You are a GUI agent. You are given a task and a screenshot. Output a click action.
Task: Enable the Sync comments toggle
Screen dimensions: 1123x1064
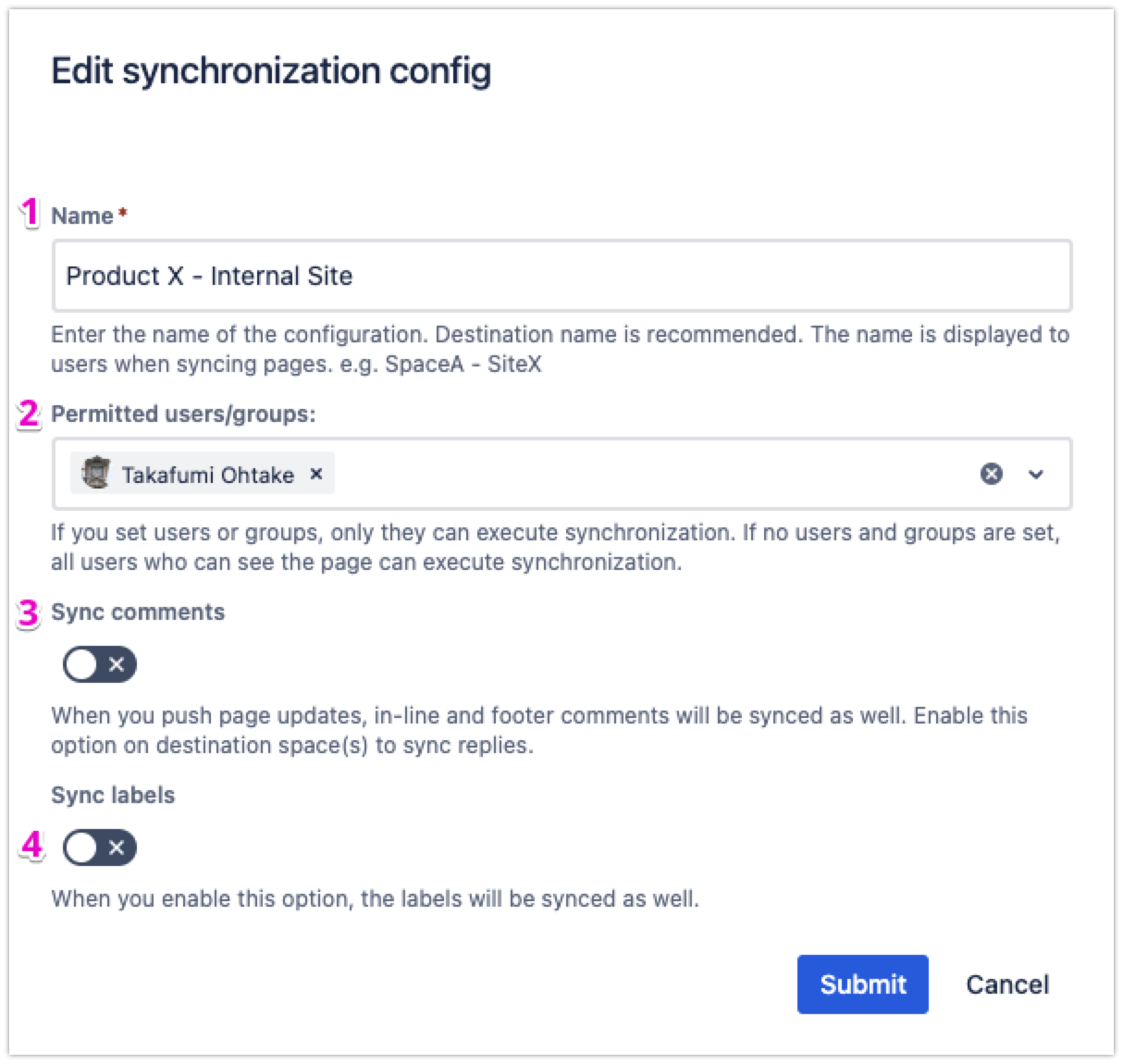[100, 664]
